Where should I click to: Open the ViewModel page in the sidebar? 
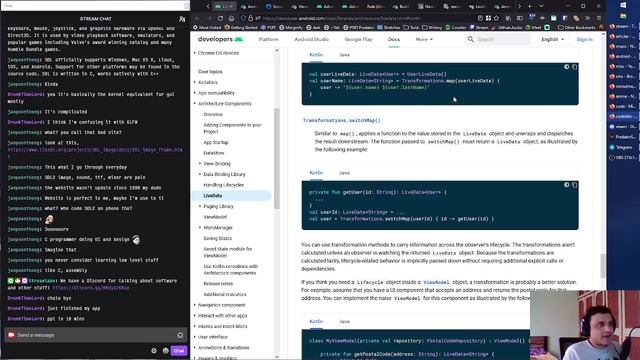(x=215, y=217)
